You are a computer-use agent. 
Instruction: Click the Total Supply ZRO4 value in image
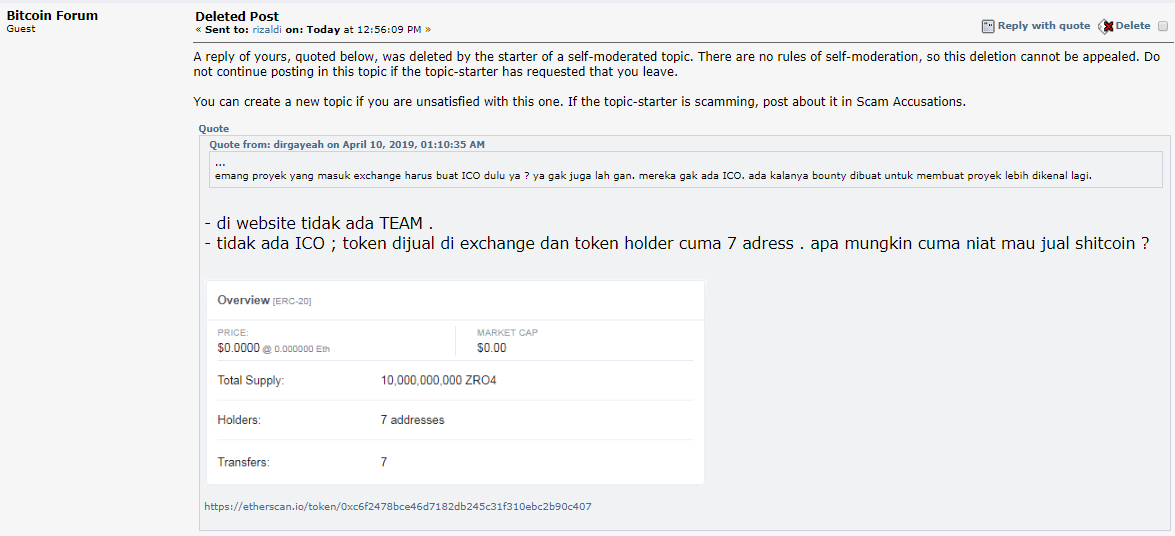[x=438, y=380]
